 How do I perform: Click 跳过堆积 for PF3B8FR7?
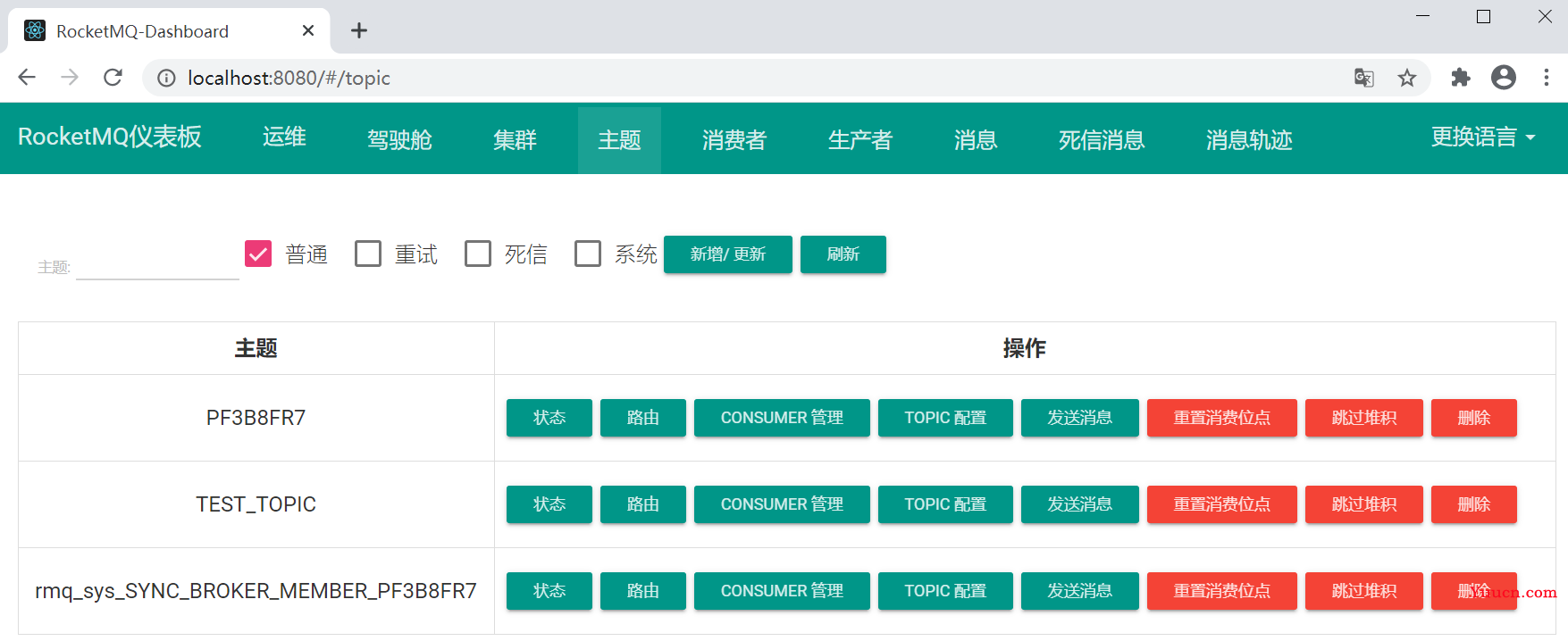(1364, 418)
